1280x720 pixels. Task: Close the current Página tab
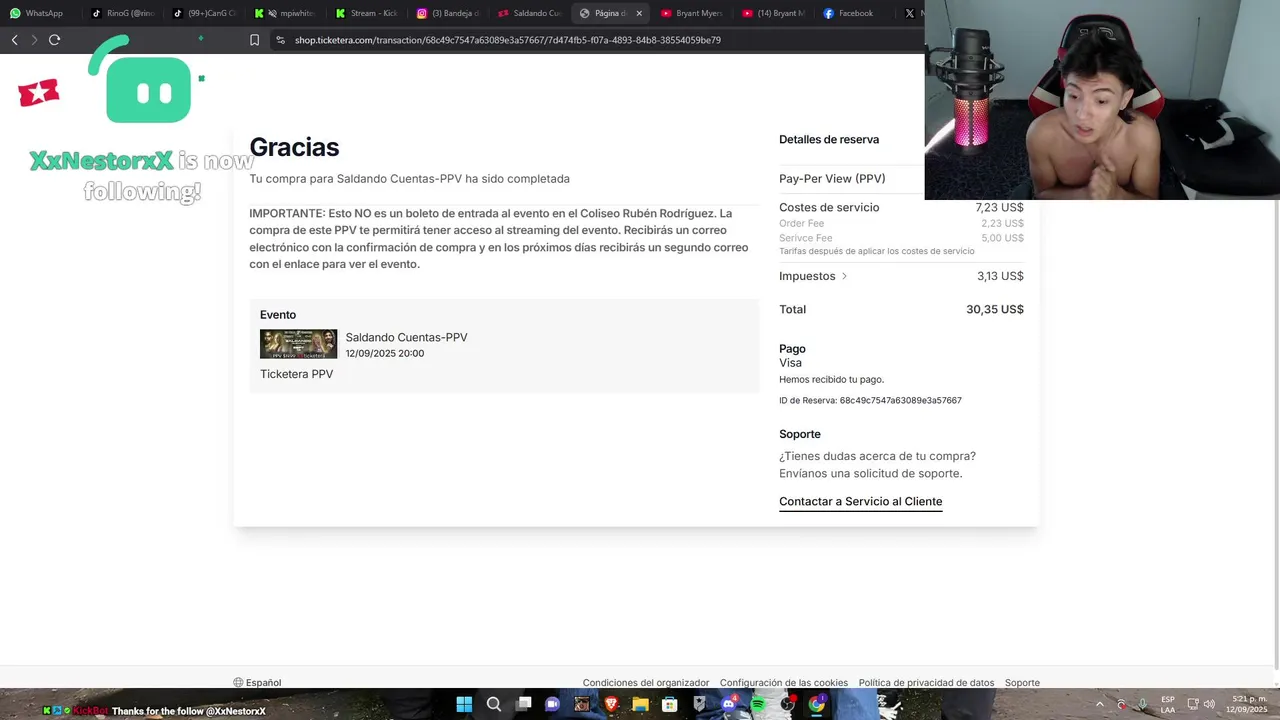click(639, 13)
